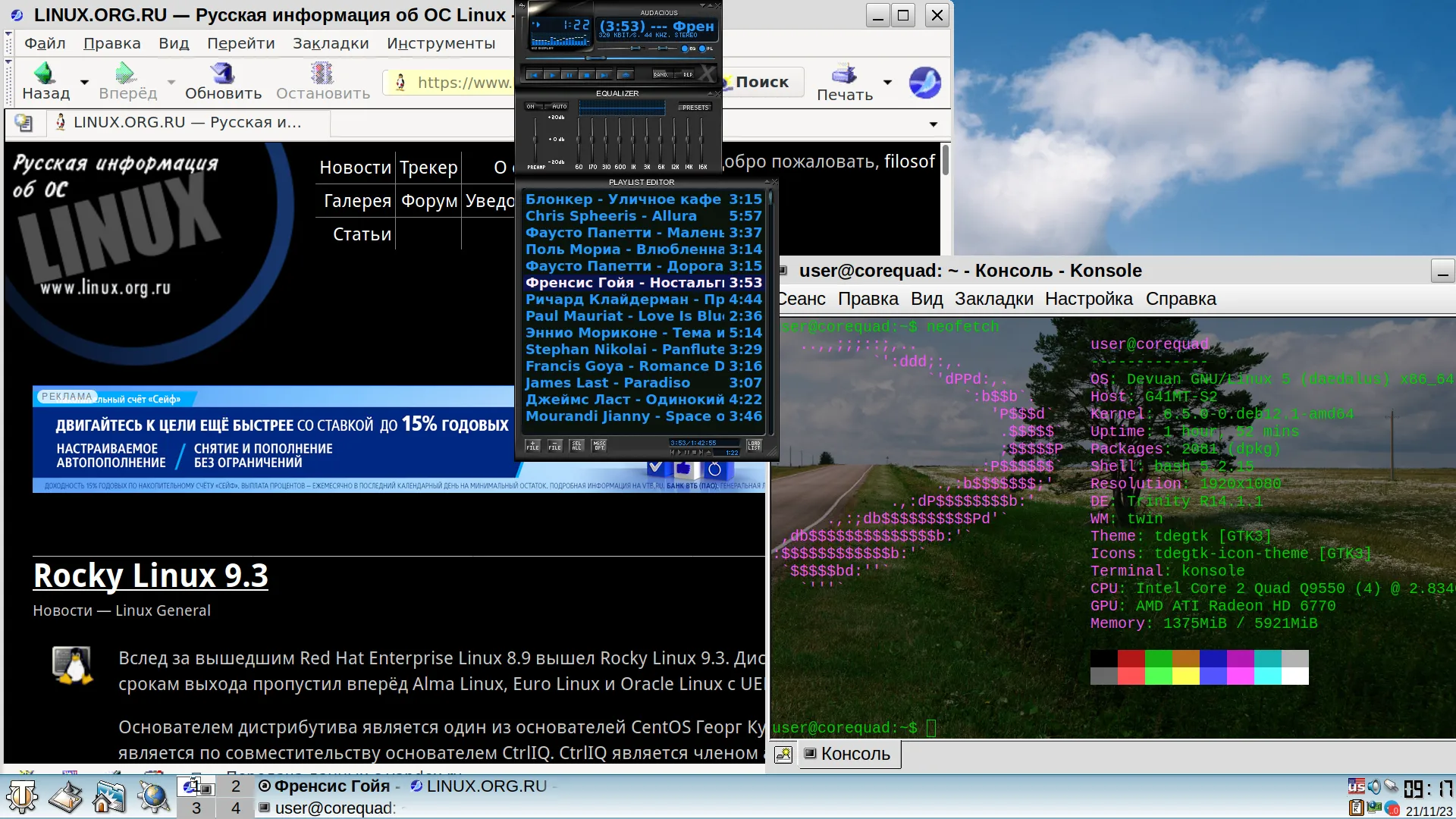This screenshot has width=1456, height=819.
Task: Click the Поиск search button in Konqueror
Action: tap(762, 82)
